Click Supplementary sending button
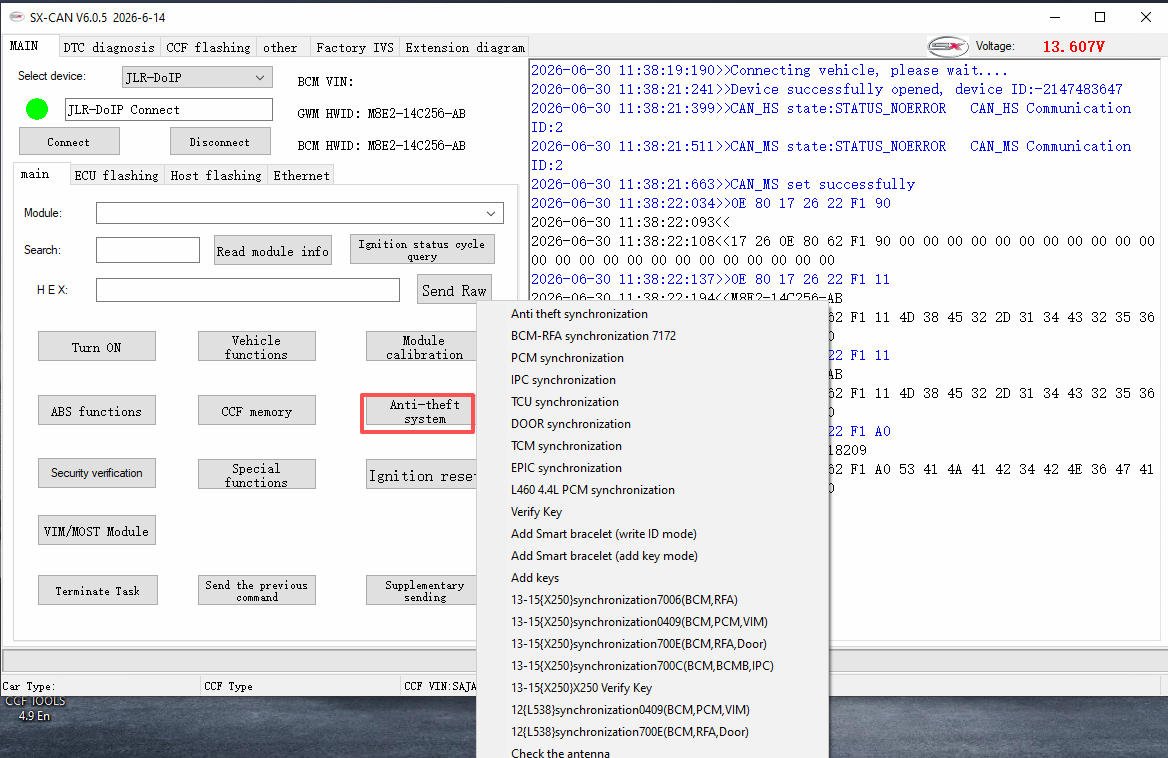 pos(421,590)
